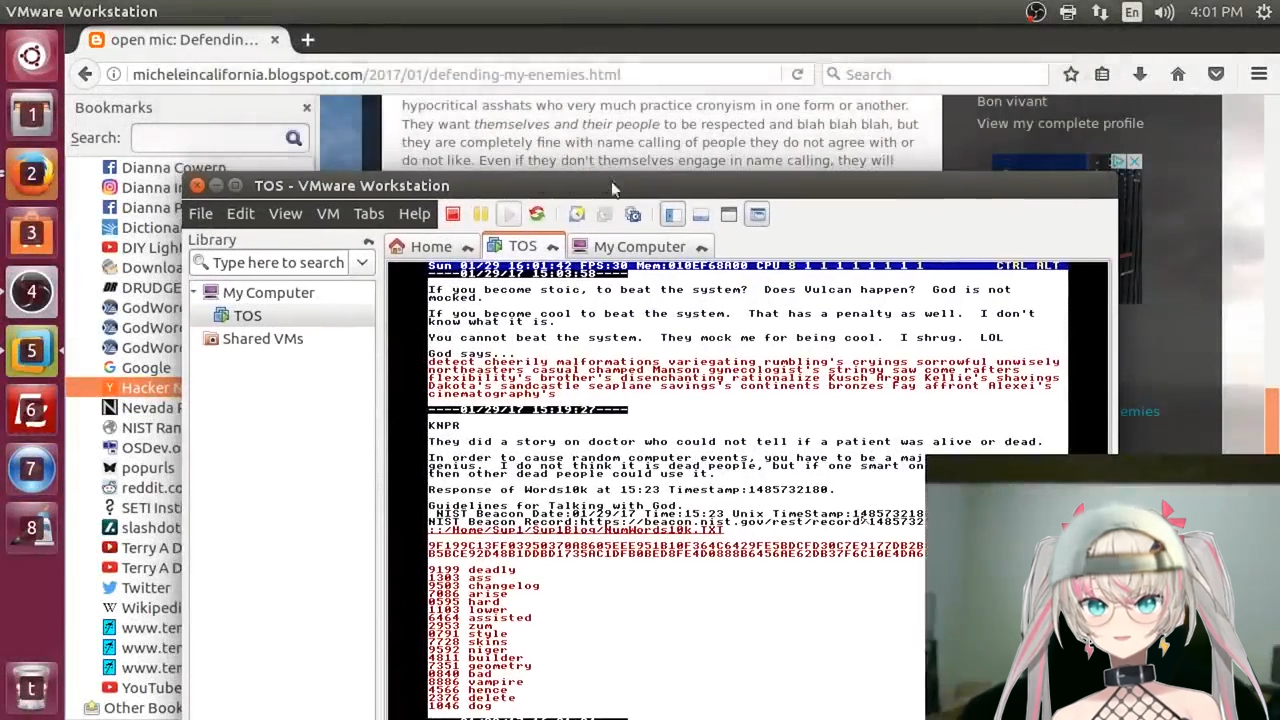
Task: Open the VMware Tabs menu
Action: (x=368, y=214)
